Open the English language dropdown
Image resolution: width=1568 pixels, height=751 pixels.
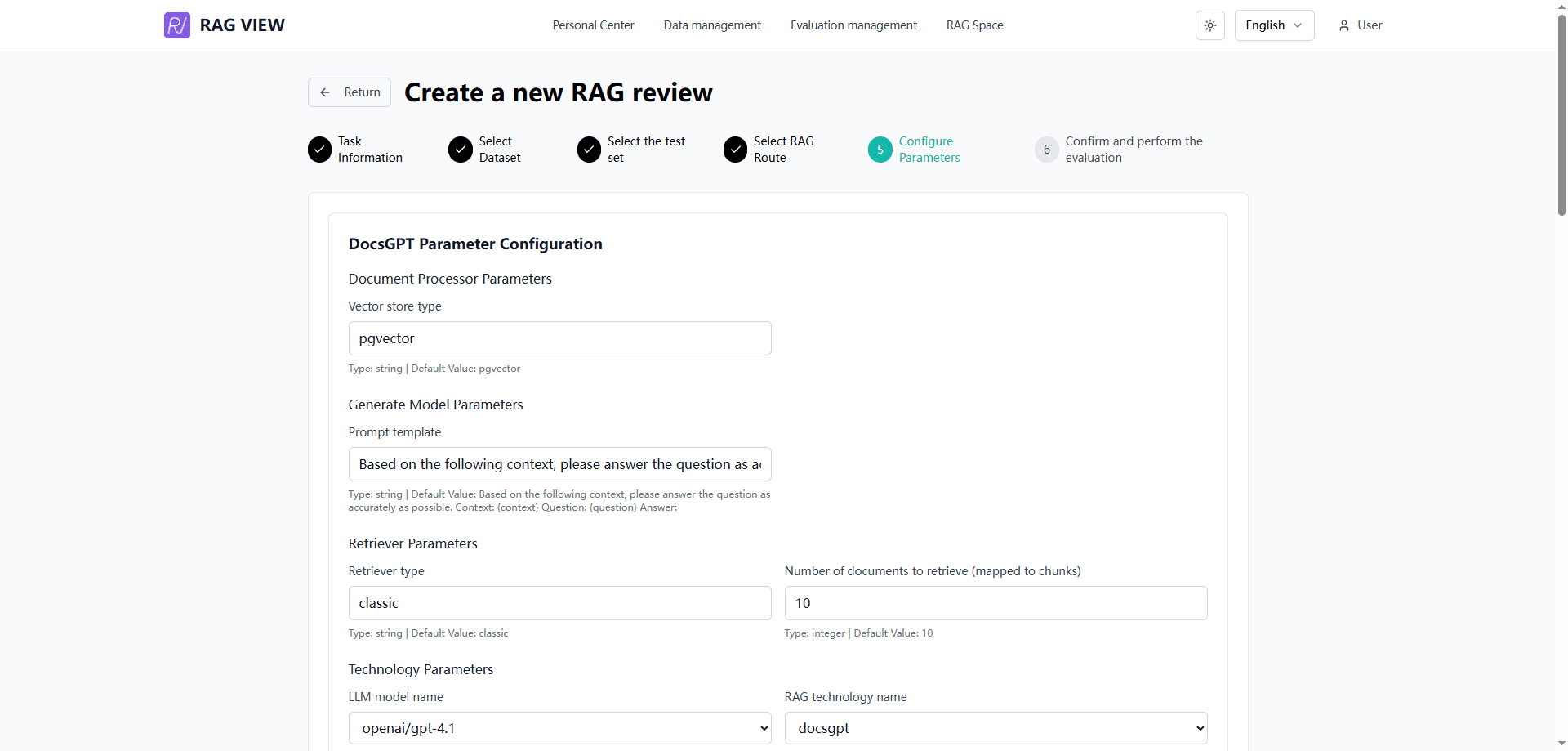tap(1273, 25)
